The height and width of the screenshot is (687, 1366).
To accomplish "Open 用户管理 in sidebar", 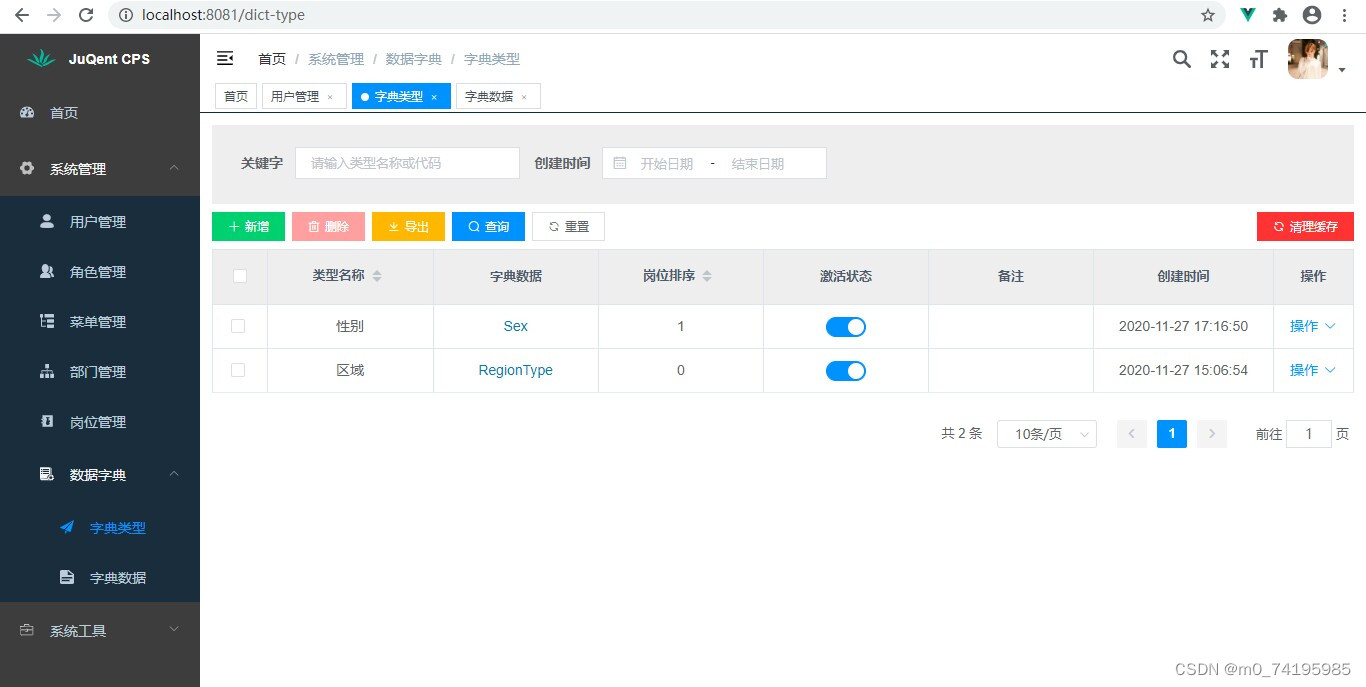I will pyautogui.click(x=100, y=222).
